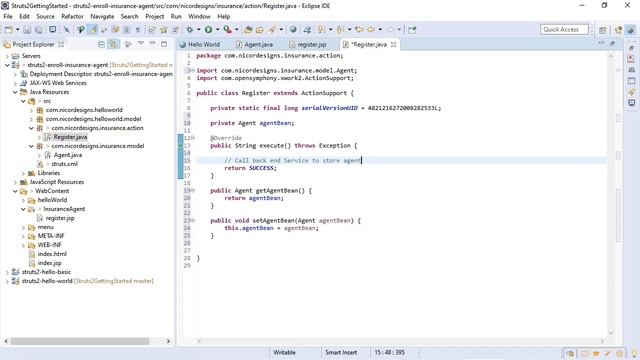The width and height of the screenshot is (640, 360).
Task: Toggle Link with Editor in Project Explorer
Action: 113,44
